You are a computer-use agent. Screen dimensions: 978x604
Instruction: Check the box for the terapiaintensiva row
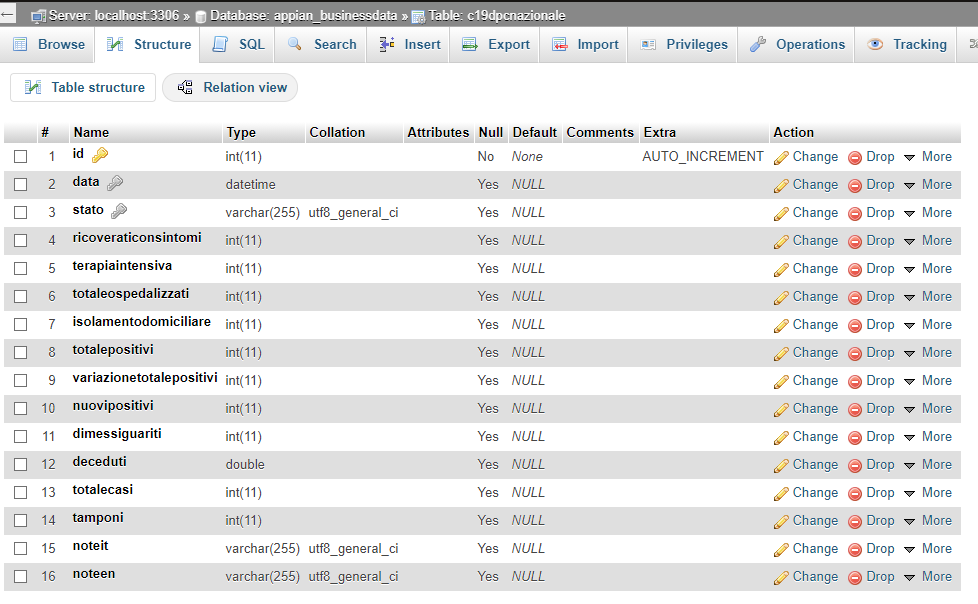pyautogui.click(x=21, y=268)
